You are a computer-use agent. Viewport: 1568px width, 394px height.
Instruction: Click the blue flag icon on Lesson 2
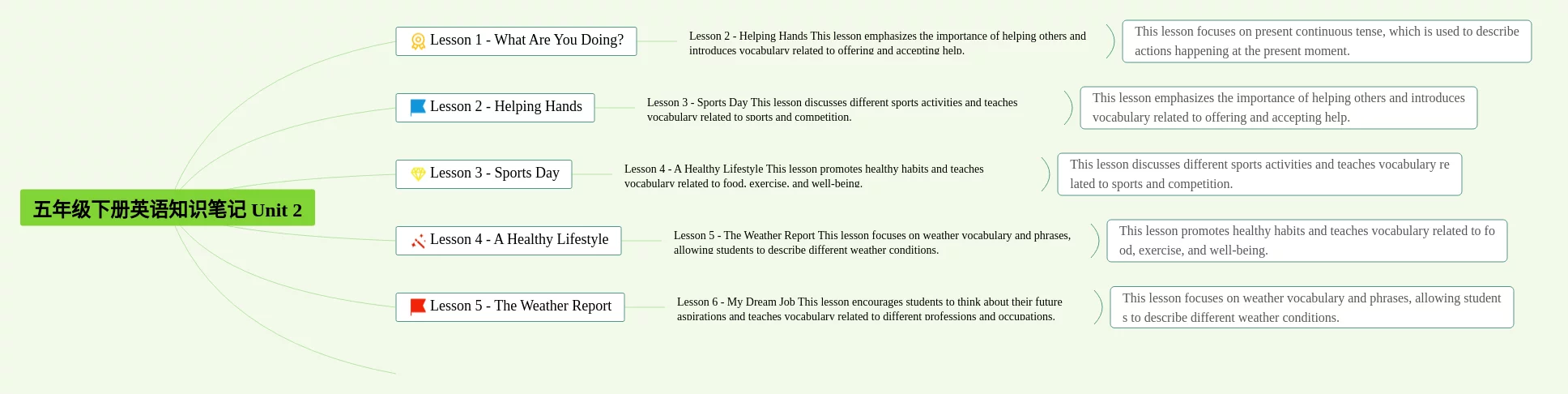coord(418,107)
